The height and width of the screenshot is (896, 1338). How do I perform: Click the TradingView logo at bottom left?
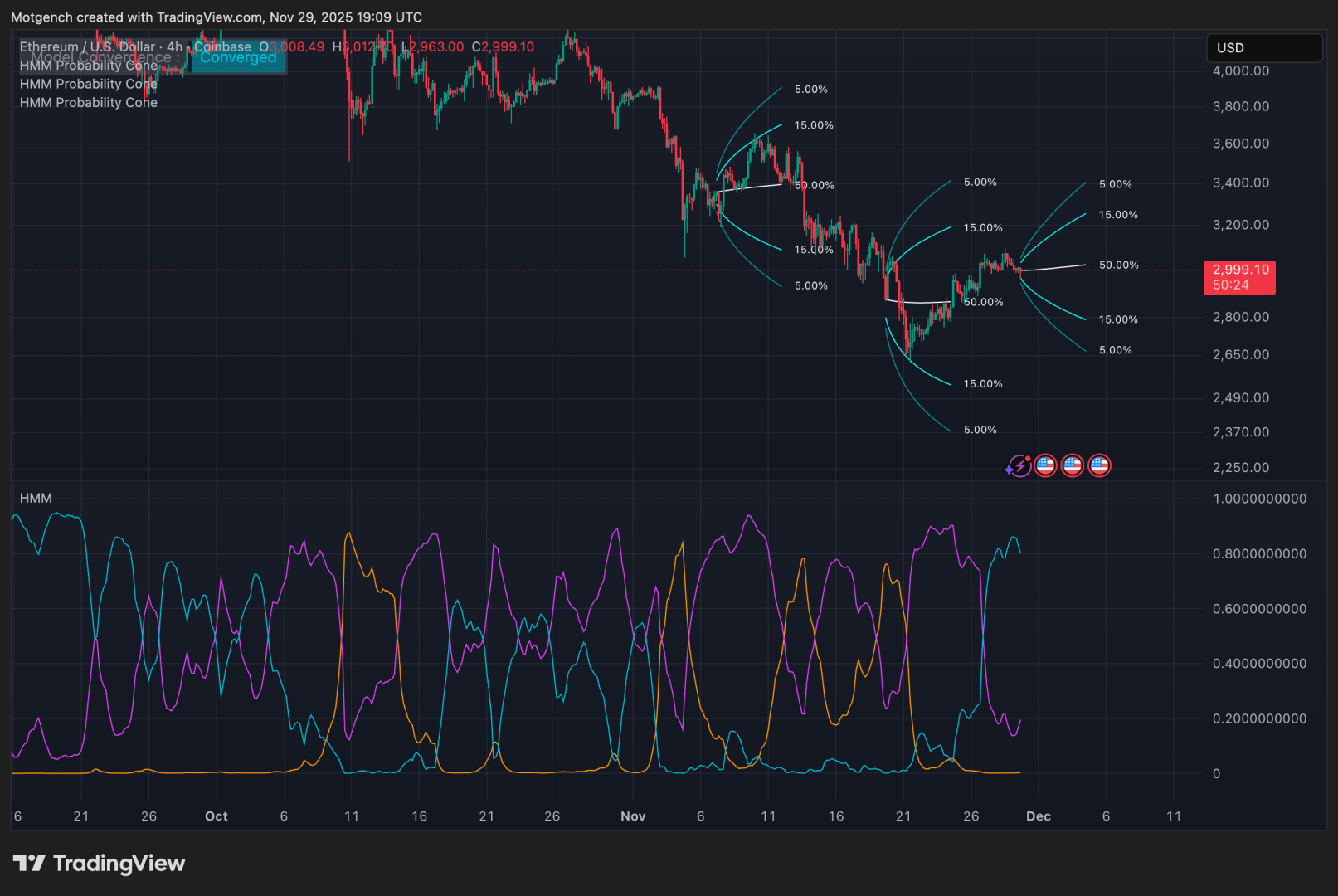click(99, 864)
